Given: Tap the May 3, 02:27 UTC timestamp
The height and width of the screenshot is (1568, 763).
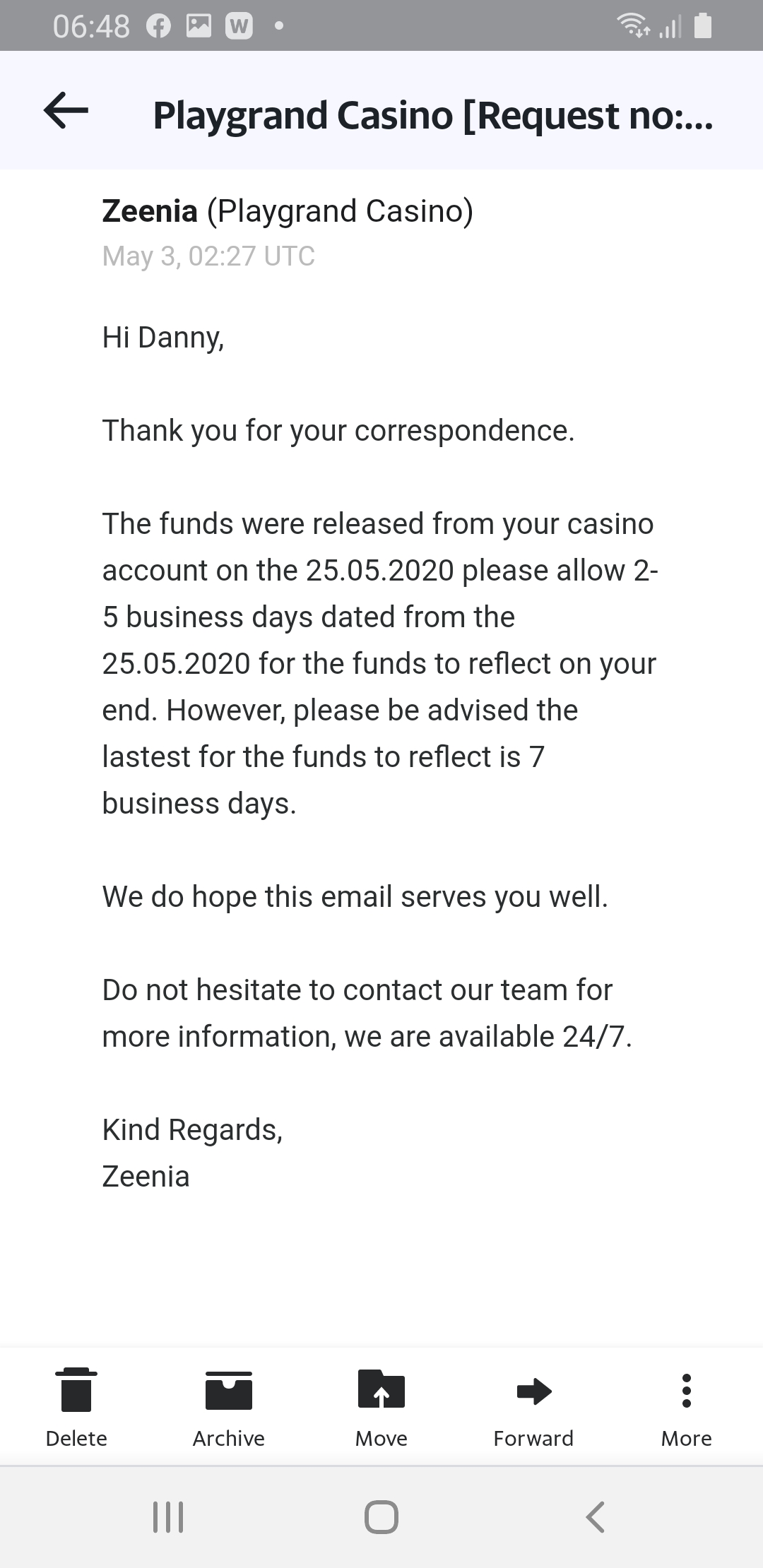Looking at the screenshot, I should pyautogui.click(x=208, y=256).
